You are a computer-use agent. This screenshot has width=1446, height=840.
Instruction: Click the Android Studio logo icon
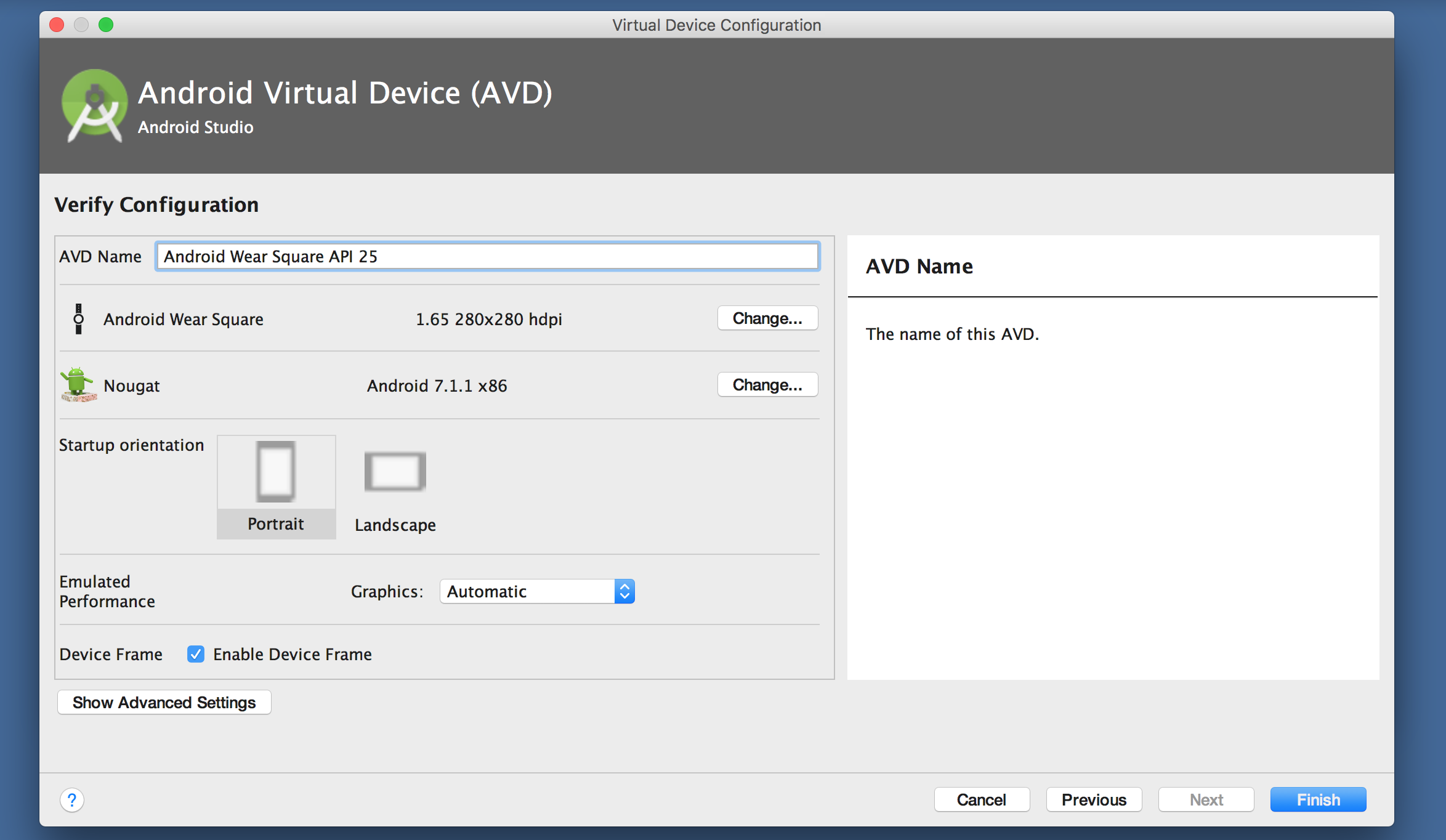(x=94, y=106)
